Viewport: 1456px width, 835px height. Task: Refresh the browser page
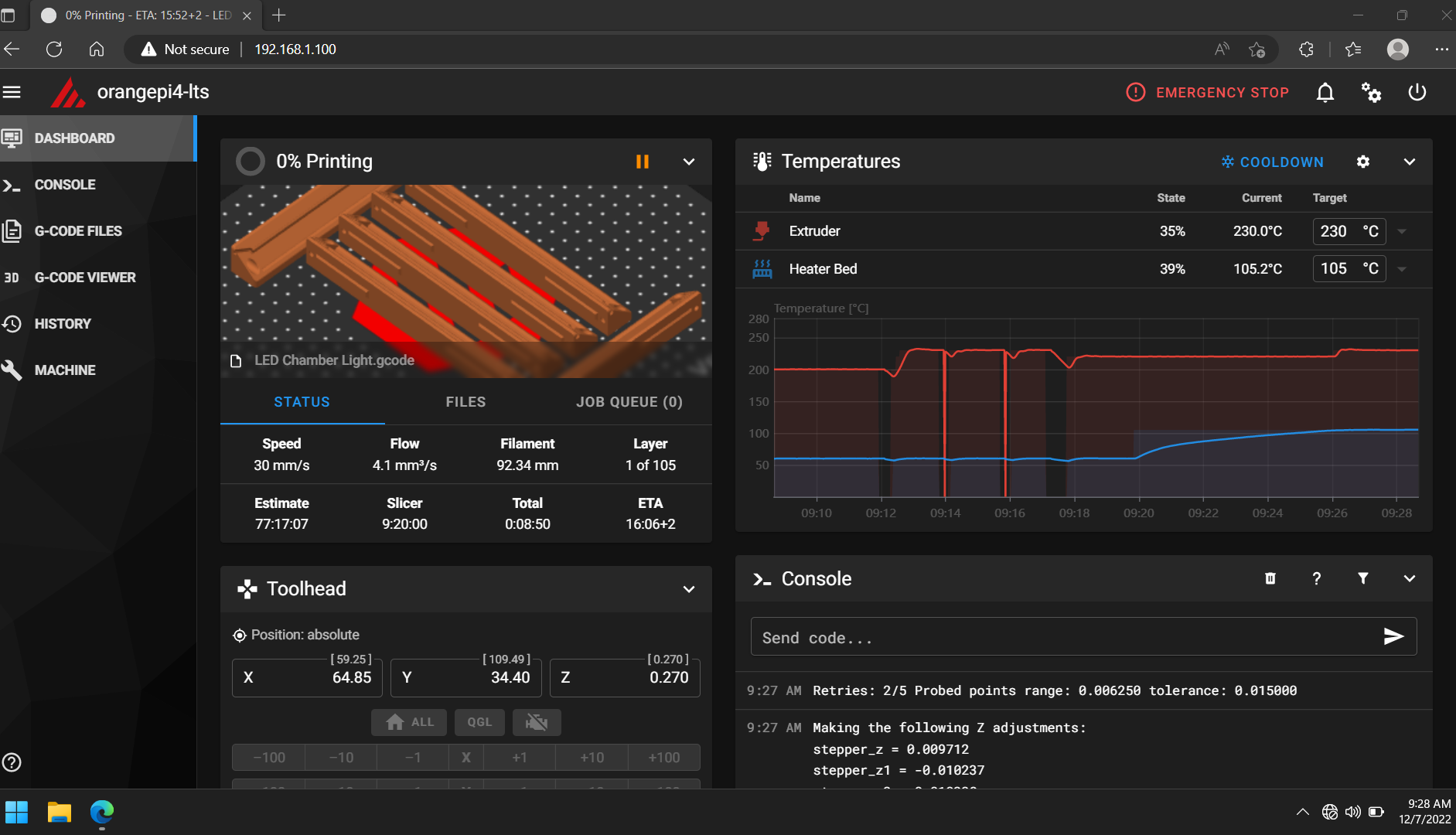54,49
